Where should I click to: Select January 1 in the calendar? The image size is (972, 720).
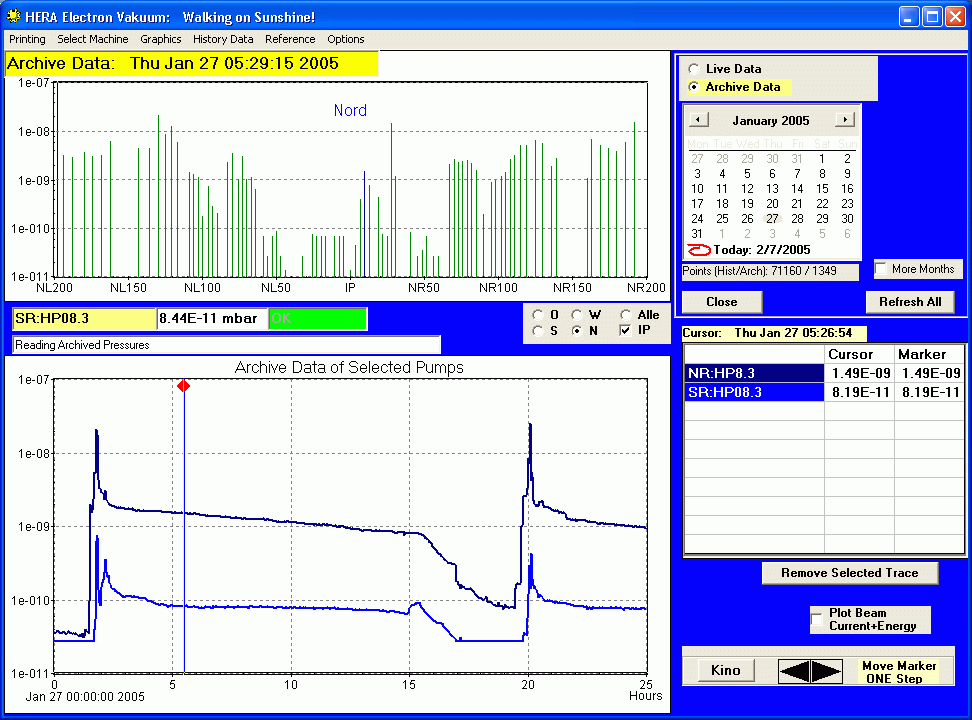point(822,159)
